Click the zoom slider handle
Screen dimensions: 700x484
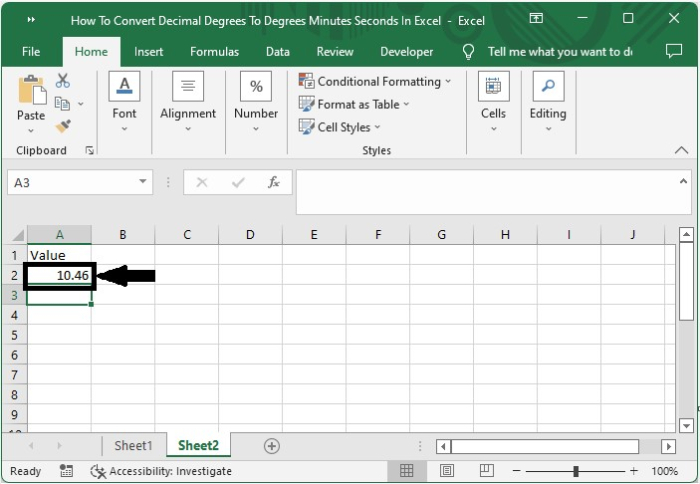click(576, 471)
